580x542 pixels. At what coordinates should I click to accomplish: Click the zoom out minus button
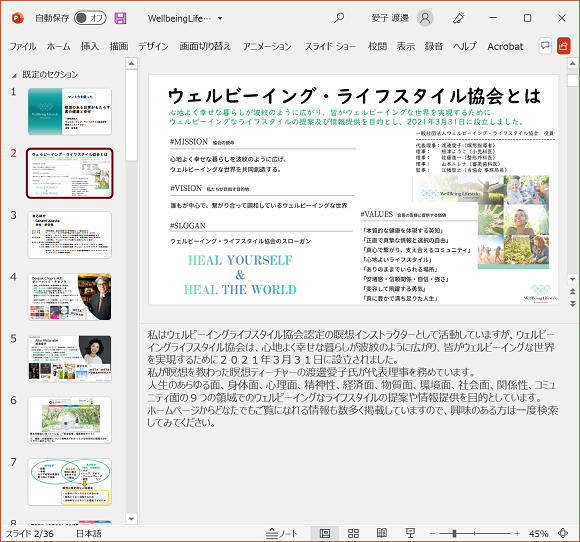click(x=432, y=533)
